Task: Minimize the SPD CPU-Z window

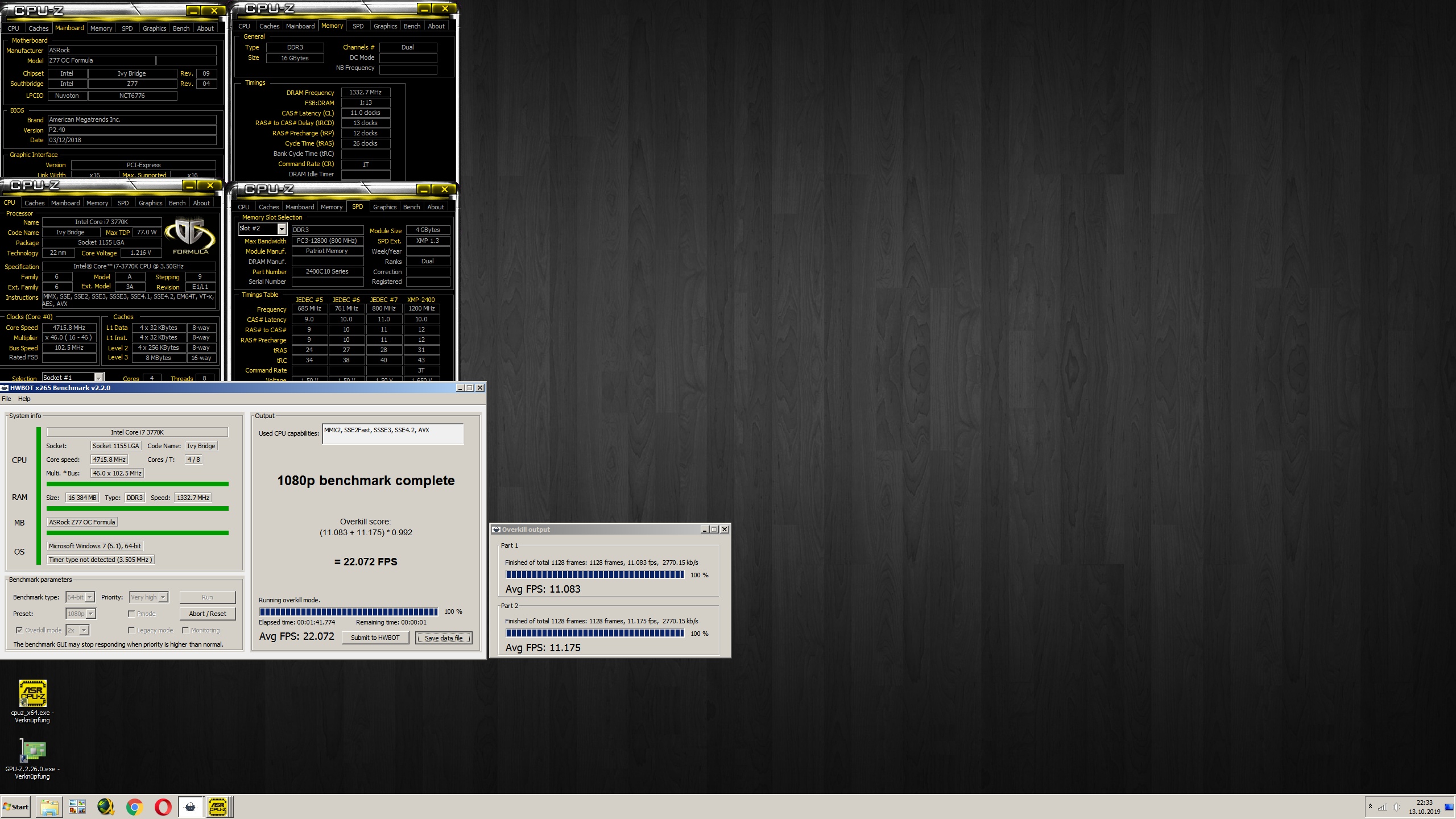Action: click(424, 189)
